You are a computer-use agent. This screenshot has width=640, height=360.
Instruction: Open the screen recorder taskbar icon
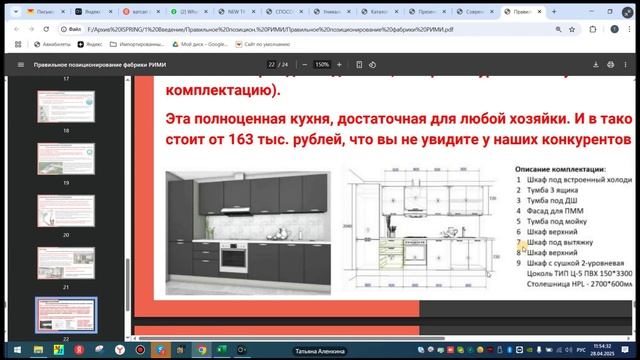pyautogui.click(x=140, y=350)
